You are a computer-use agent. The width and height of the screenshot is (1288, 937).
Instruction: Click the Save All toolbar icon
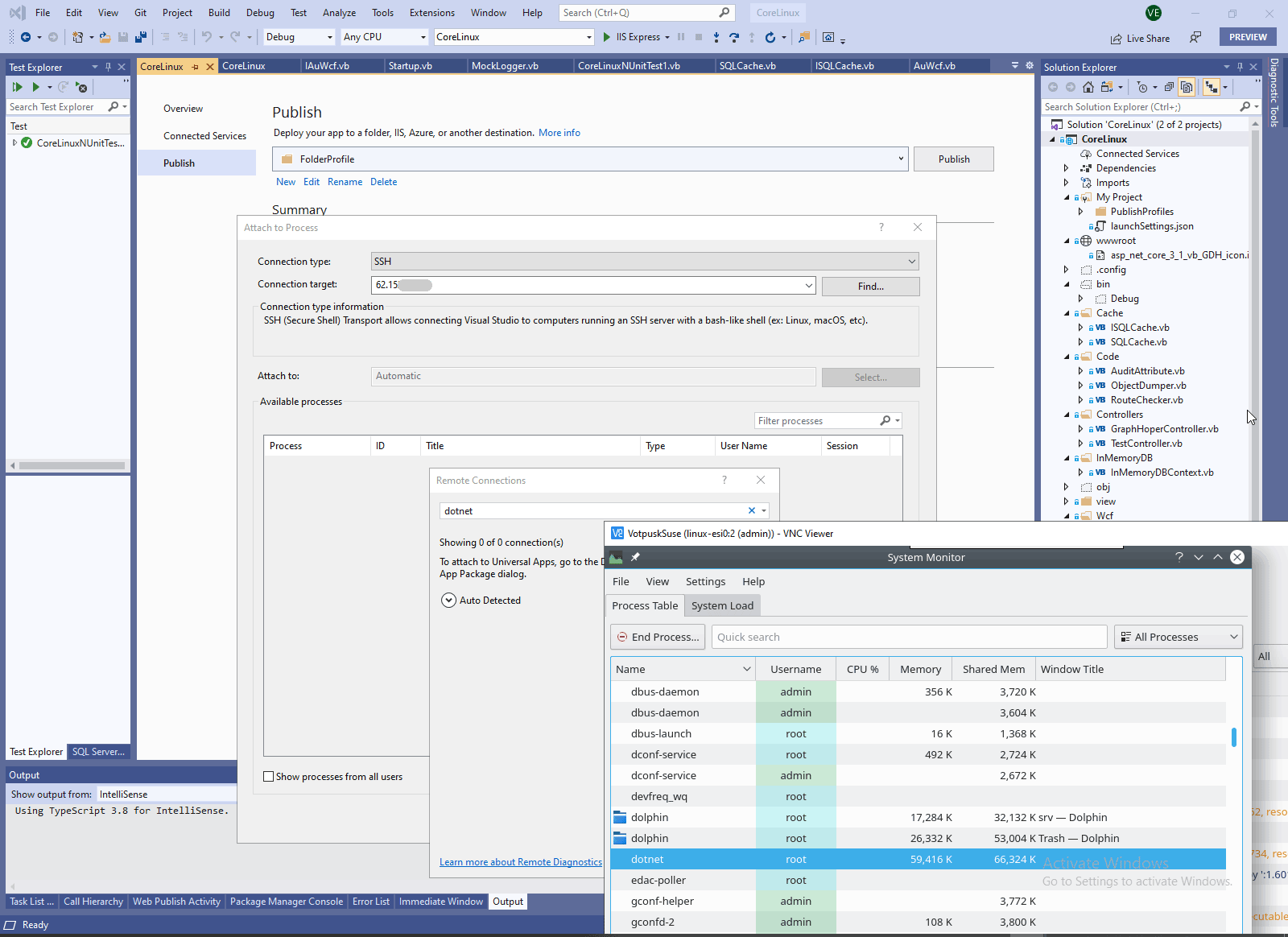click(x=141, y=37)
